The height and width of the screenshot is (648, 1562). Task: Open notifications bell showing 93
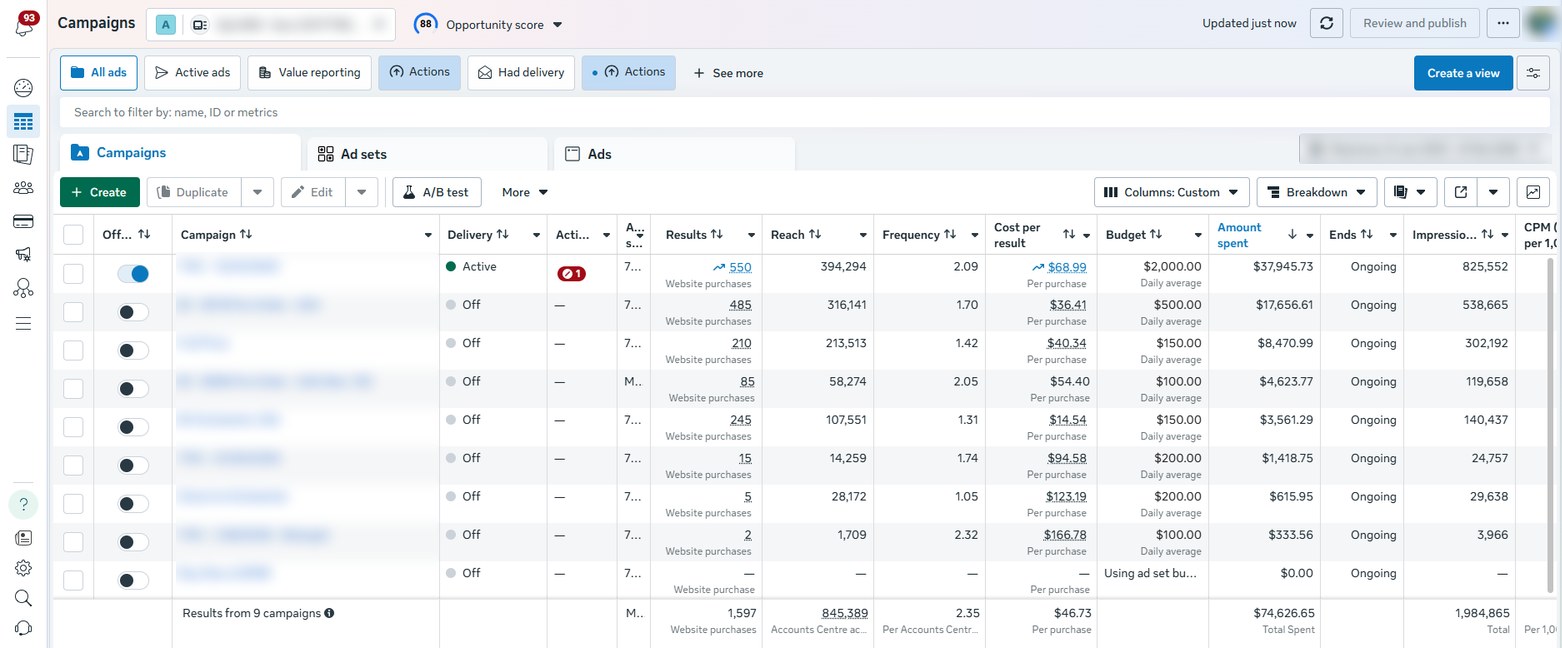(x=24, y=25)
